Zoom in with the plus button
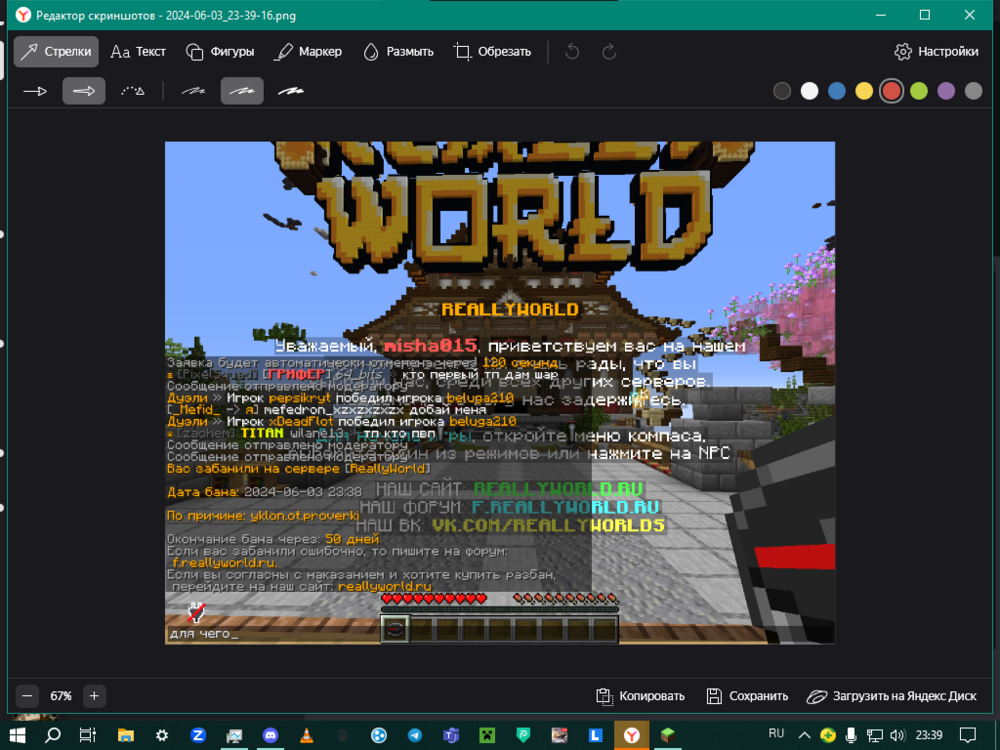Screen dimensions: 1000x750 [x=94, y=696]
